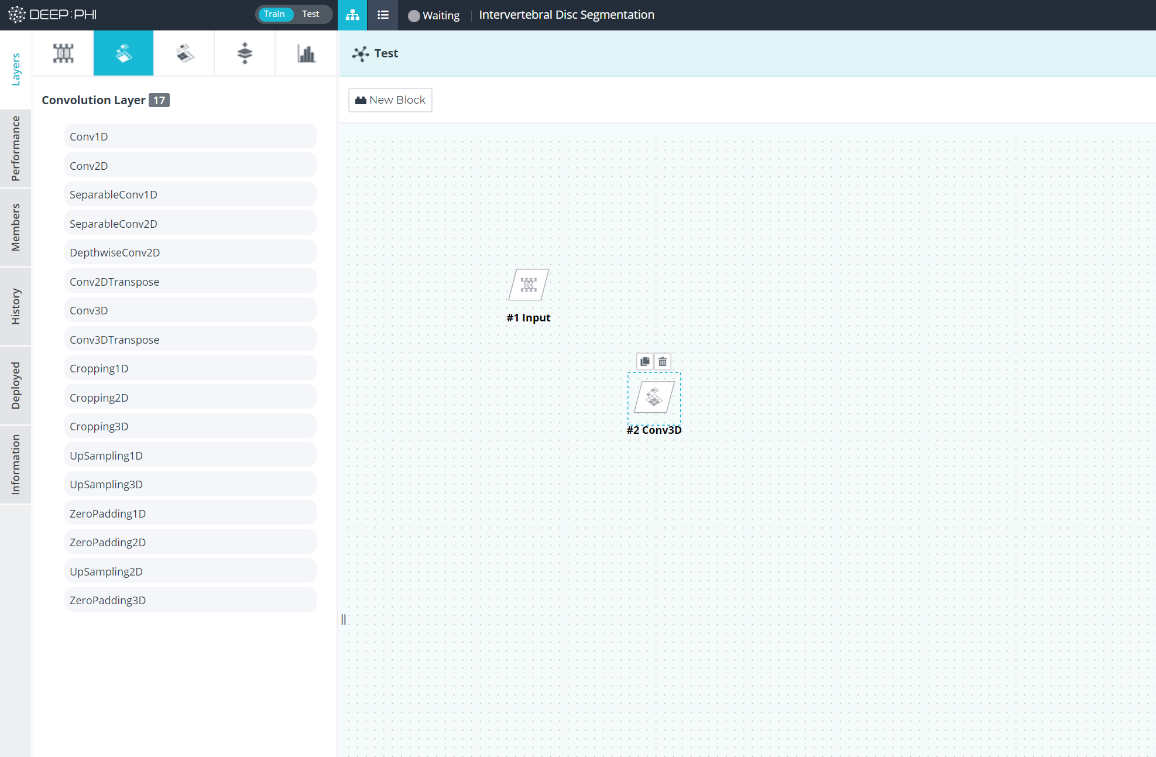
Task: Open the input layer category icon
Action: click(63, 53)
